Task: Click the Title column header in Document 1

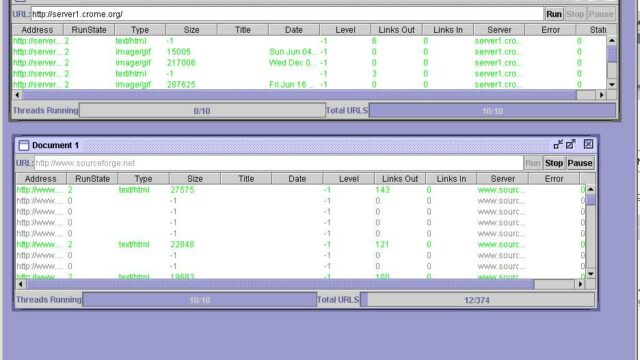Action: 246,179
